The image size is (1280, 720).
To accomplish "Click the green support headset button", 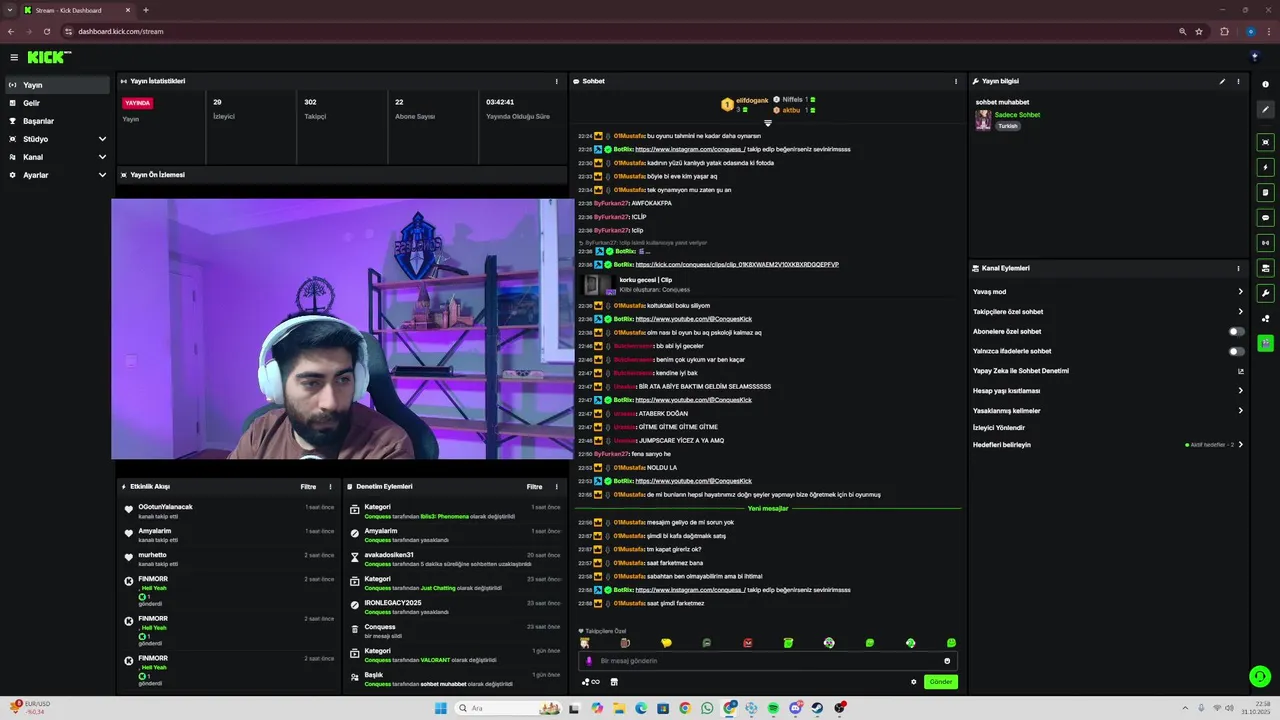I will (1260, 676).
